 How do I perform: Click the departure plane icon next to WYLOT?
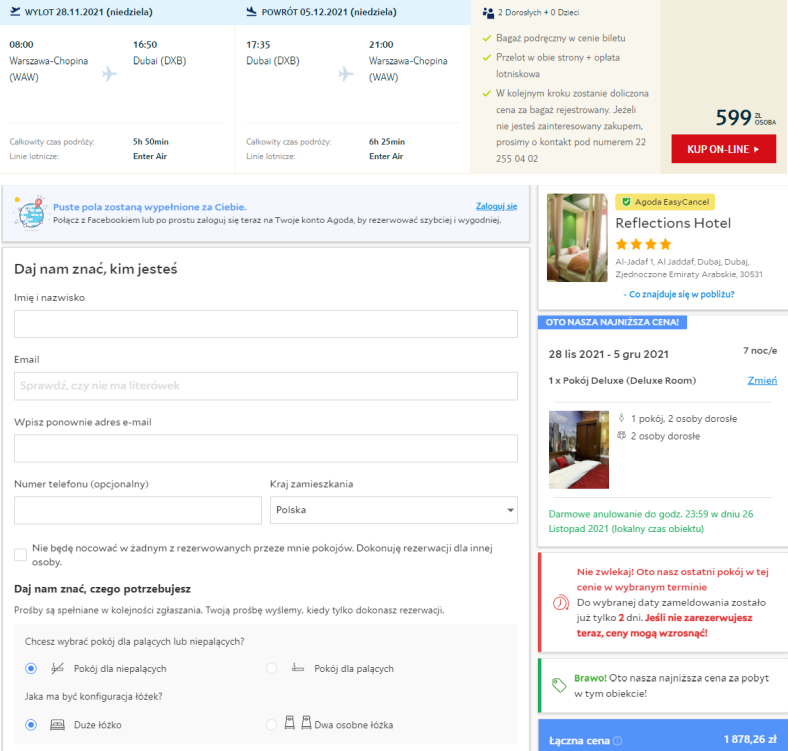coord(16,12)
